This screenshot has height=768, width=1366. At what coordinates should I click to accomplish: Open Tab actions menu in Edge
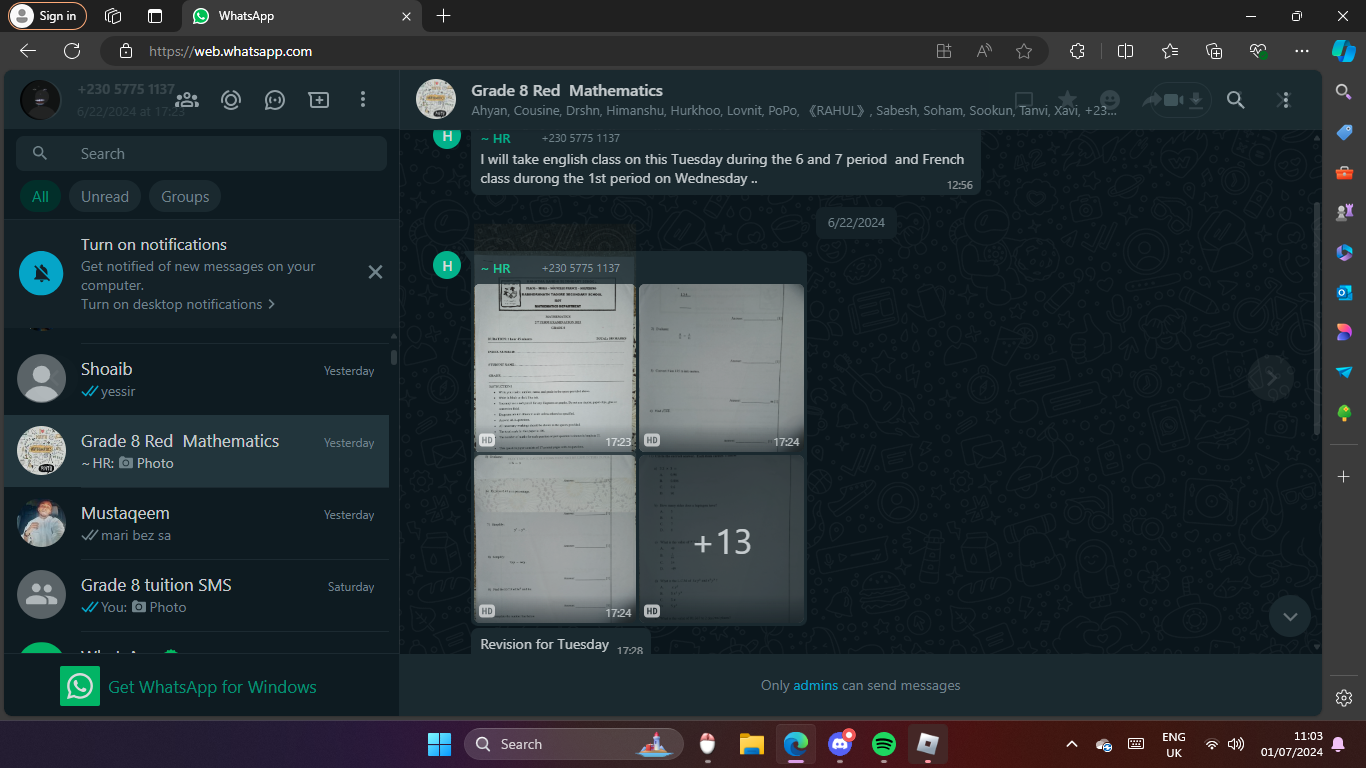pos(154,16)
